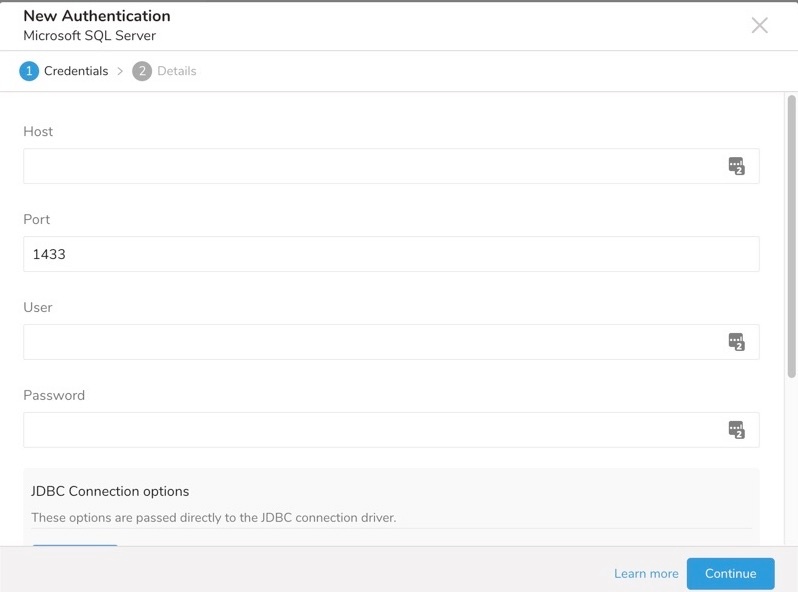Click the vertical scrollbar thumb
Image resolution: width=798 pixels, height=592 pixels.
click(791, 235)
